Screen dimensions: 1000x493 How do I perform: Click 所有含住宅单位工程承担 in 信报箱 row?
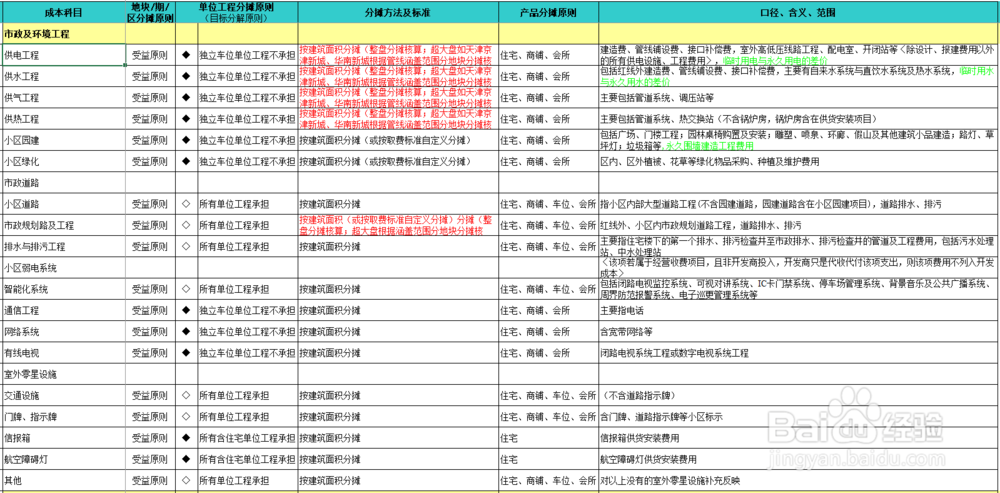pos(247,438)
